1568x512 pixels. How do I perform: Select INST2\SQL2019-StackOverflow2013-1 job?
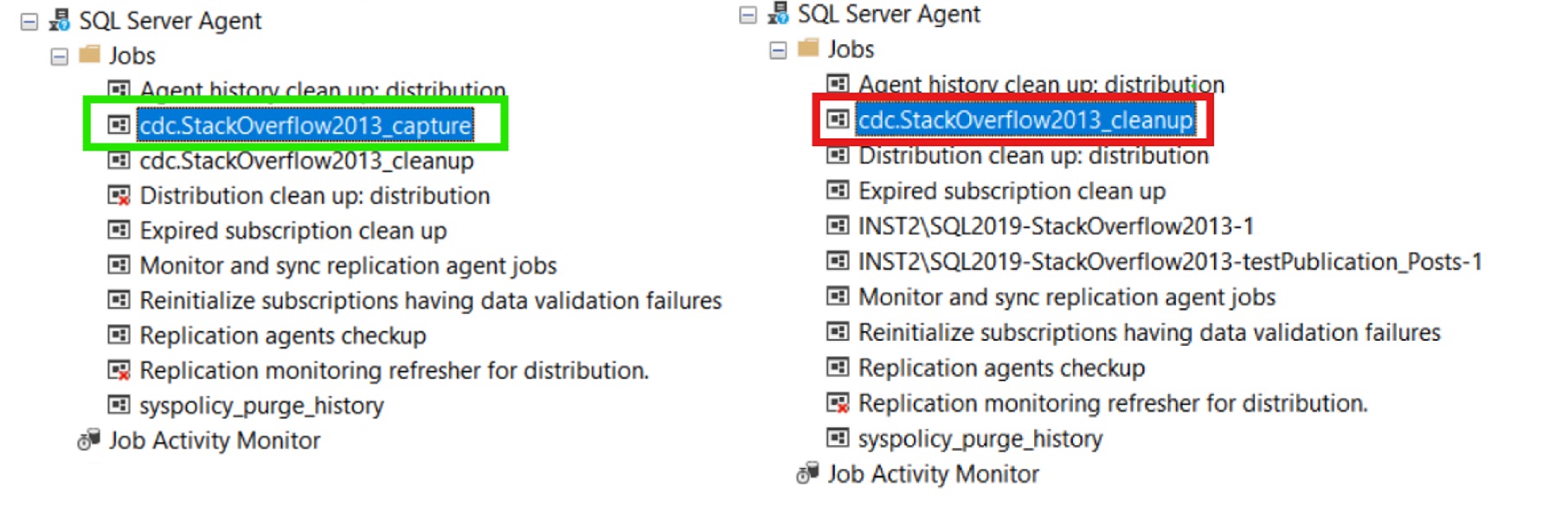1057,227
